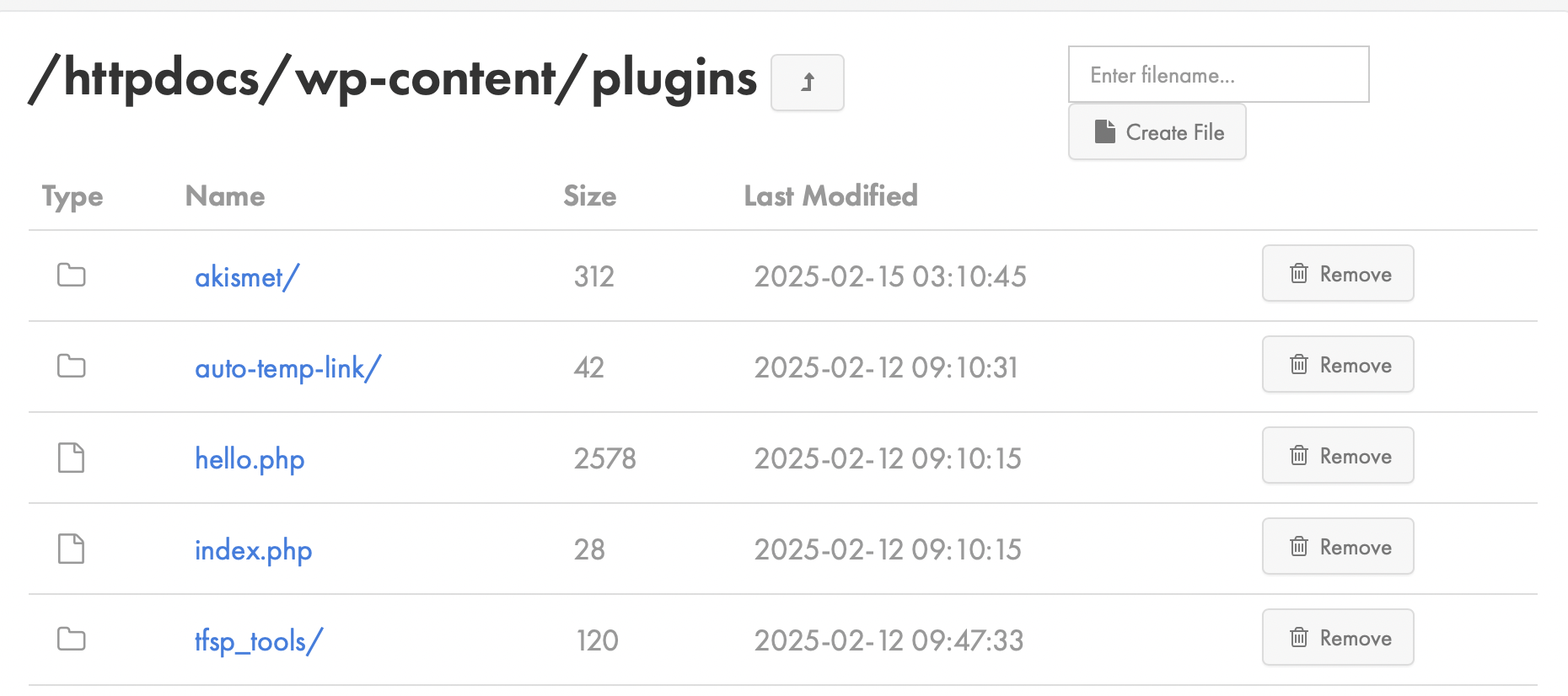Remove the auto-temp-link folder
1568x696 pixels.
(1338, 365)
